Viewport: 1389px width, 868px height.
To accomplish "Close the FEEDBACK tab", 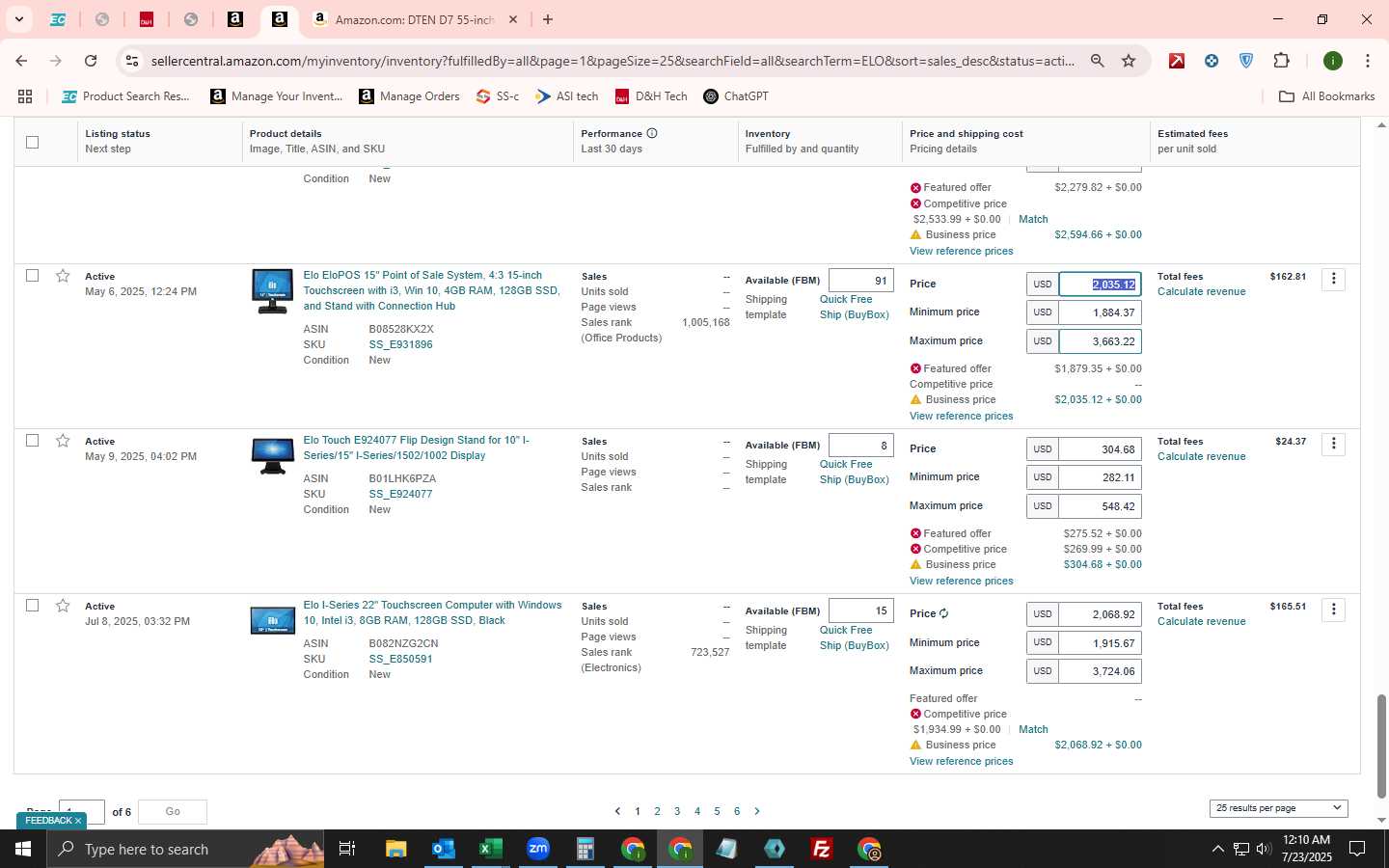I will click(x=78, y=821).
